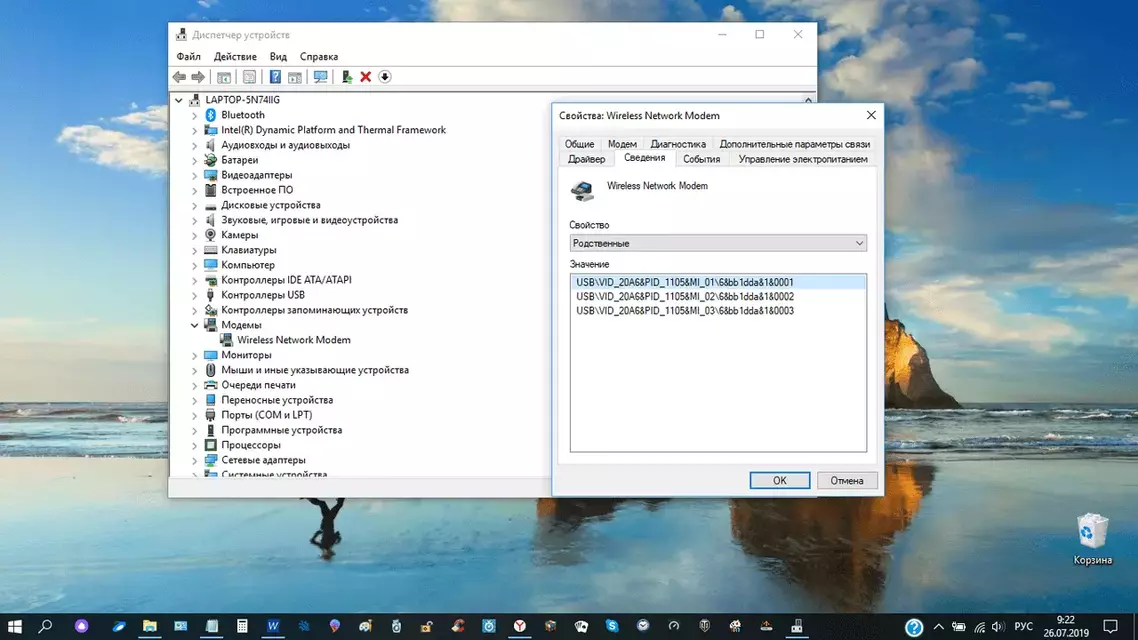Image resolution: width=1138 pixels, height=640 pixels.
Task: Open the Свойство dropdown list
Action: point(858,242)
